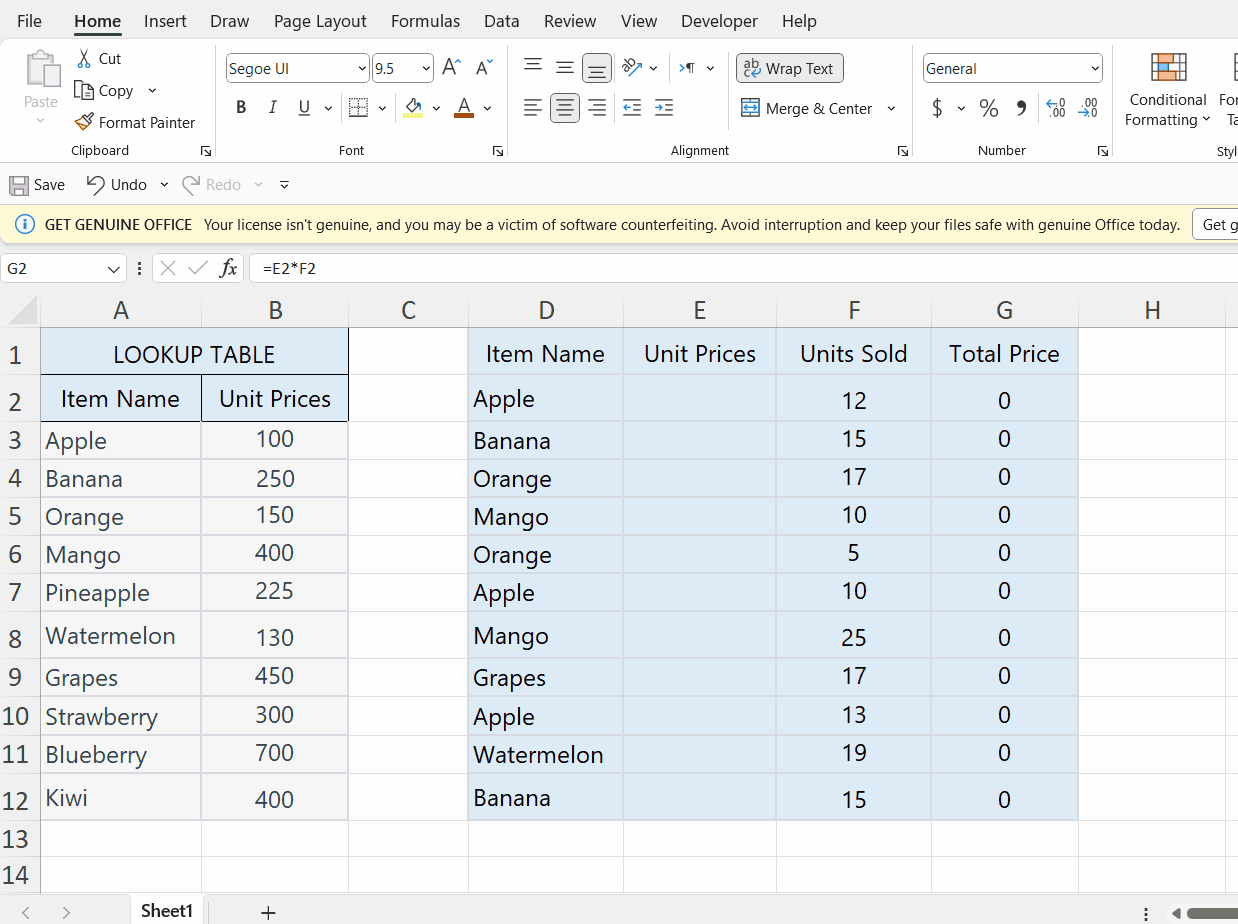Toggle Center alignment
The width and height of the screenshot is (1238, 924).
click(x=564, y=107)
